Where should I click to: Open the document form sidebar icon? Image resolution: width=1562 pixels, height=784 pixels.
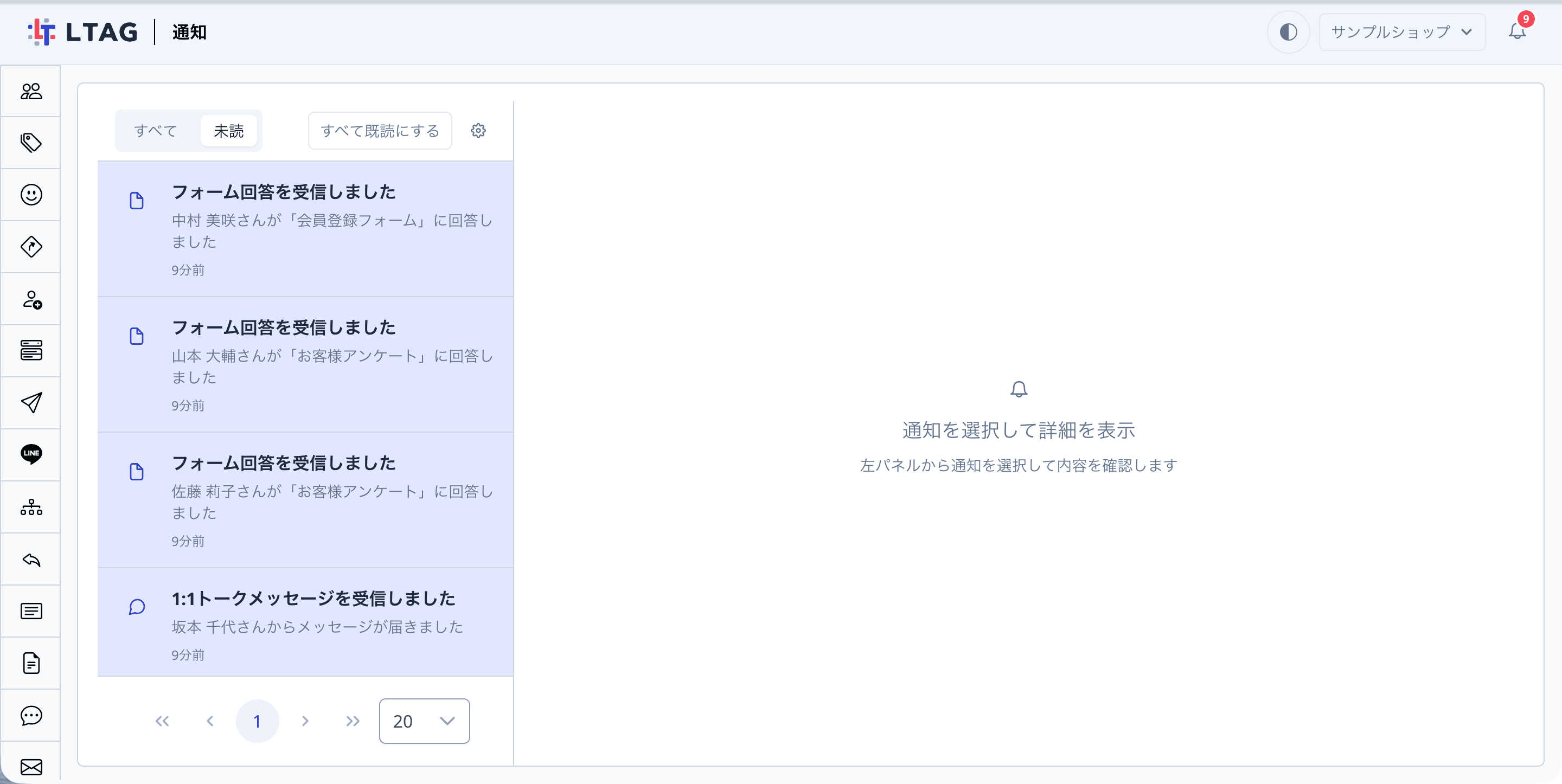tap(31, 663)
